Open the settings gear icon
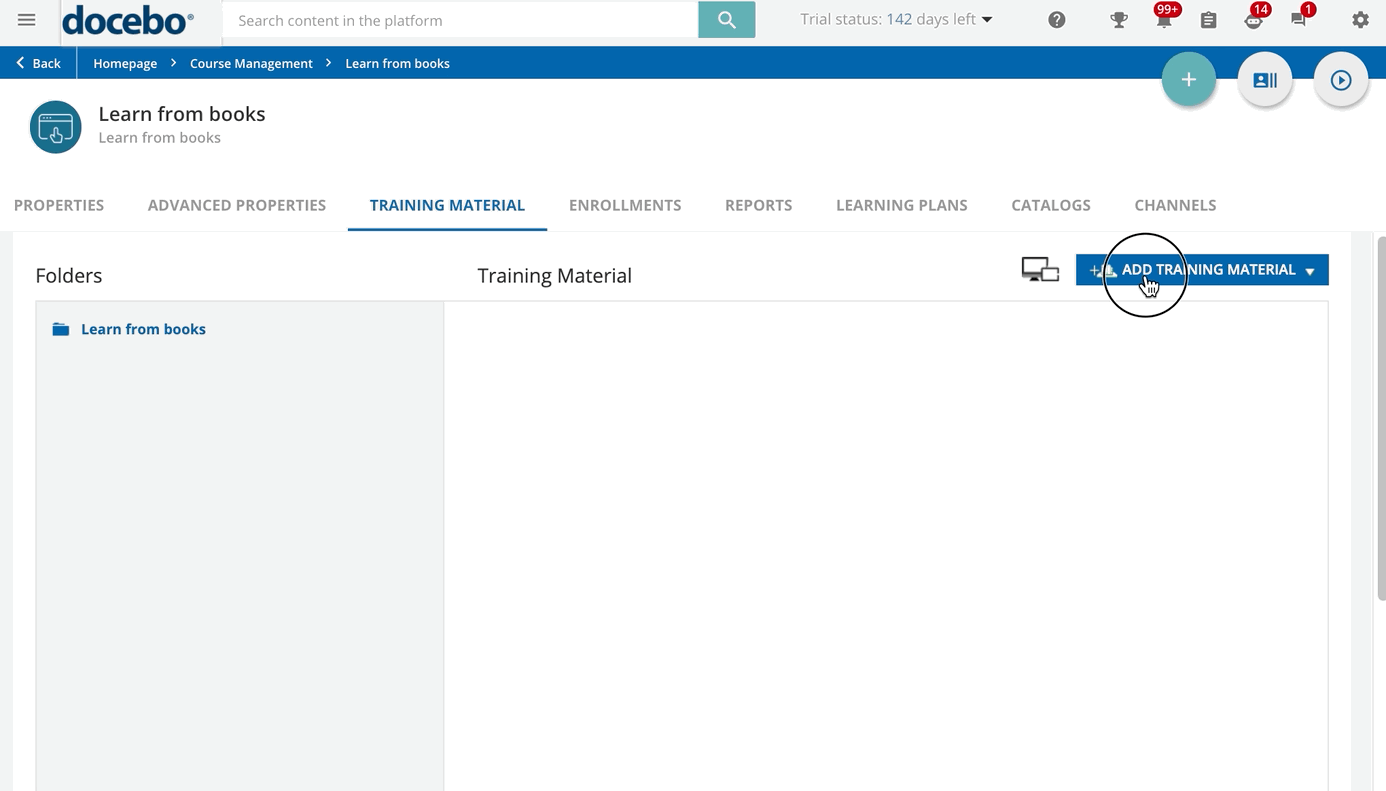The image size is (1386, 791). pos(1360,20)
